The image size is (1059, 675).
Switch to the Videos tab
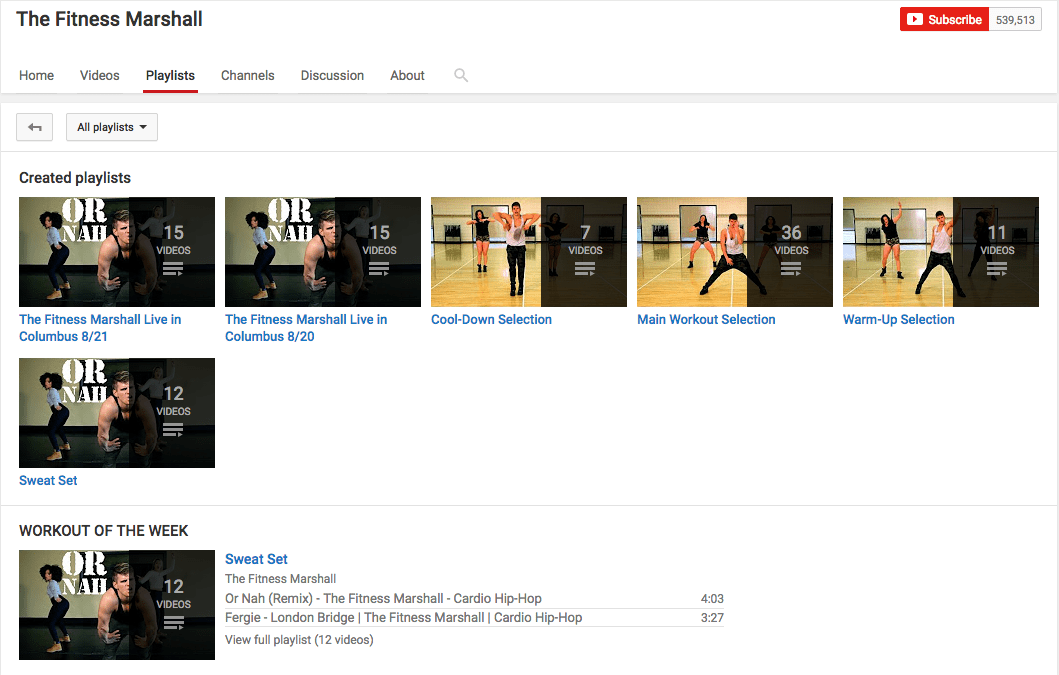pos(100,75)
